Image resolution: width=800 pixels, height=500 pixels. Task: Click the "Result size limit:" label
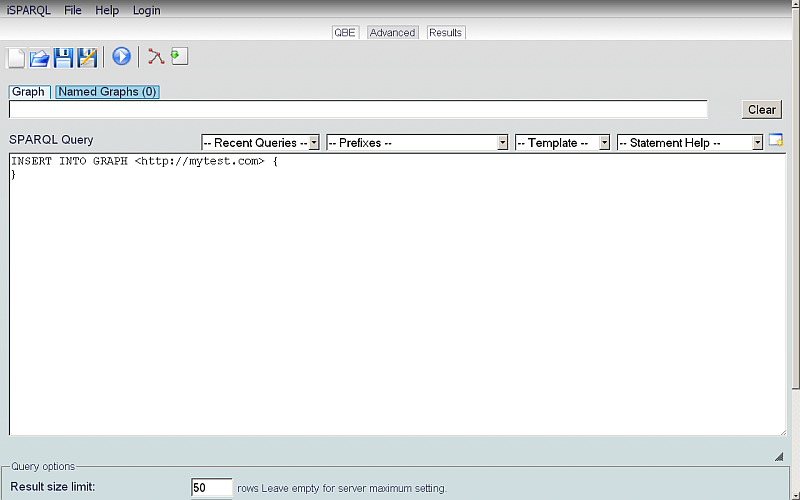53,487
